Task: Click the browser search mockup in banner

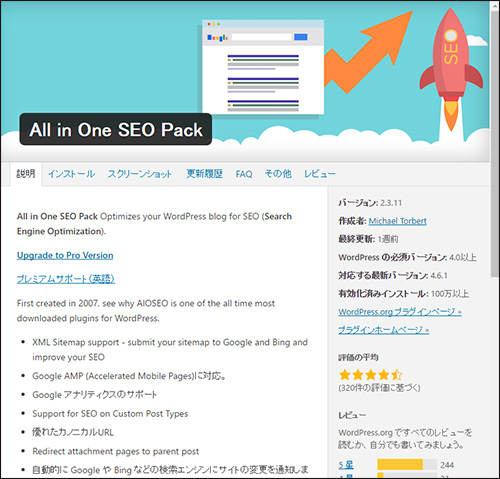Action: click(263, 67)
